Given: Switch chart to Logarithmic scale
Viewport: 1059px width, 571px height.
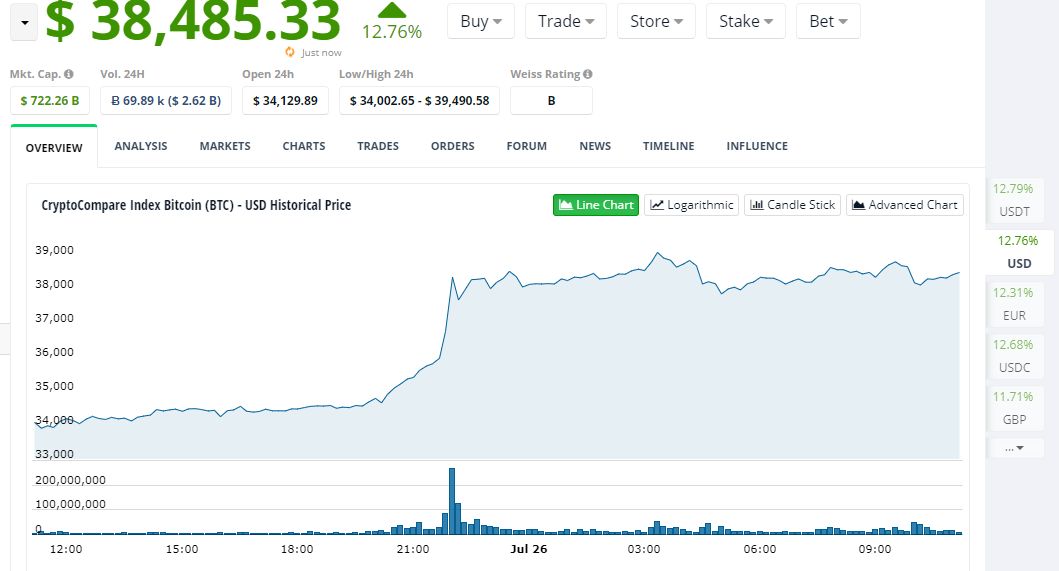Looking at the screenshot, I should coord(692,205).
